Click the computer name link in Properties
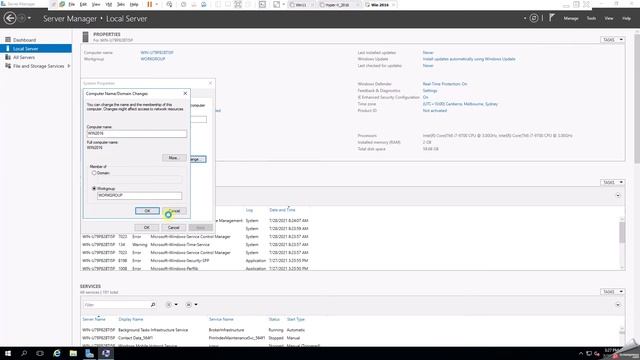 pos(157,53)
